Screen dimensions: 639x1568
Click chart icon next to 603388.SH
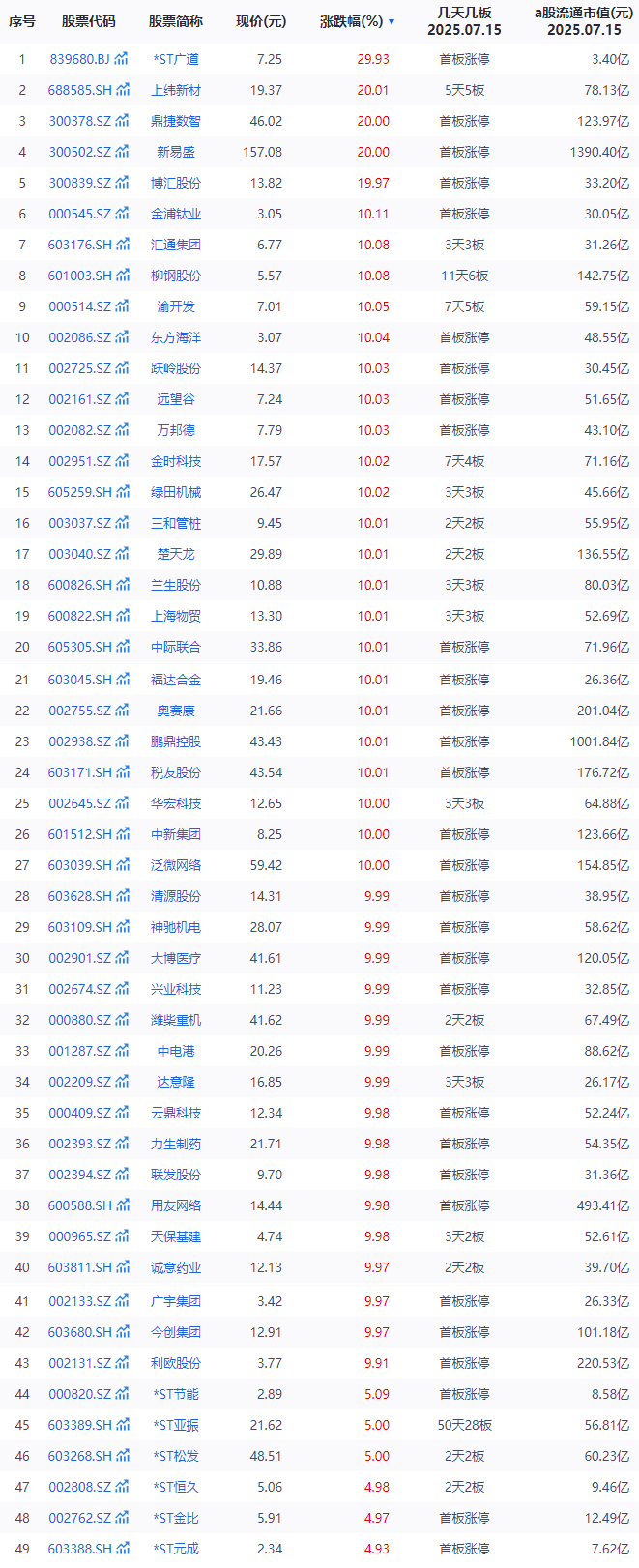[x=123, y=1549]
